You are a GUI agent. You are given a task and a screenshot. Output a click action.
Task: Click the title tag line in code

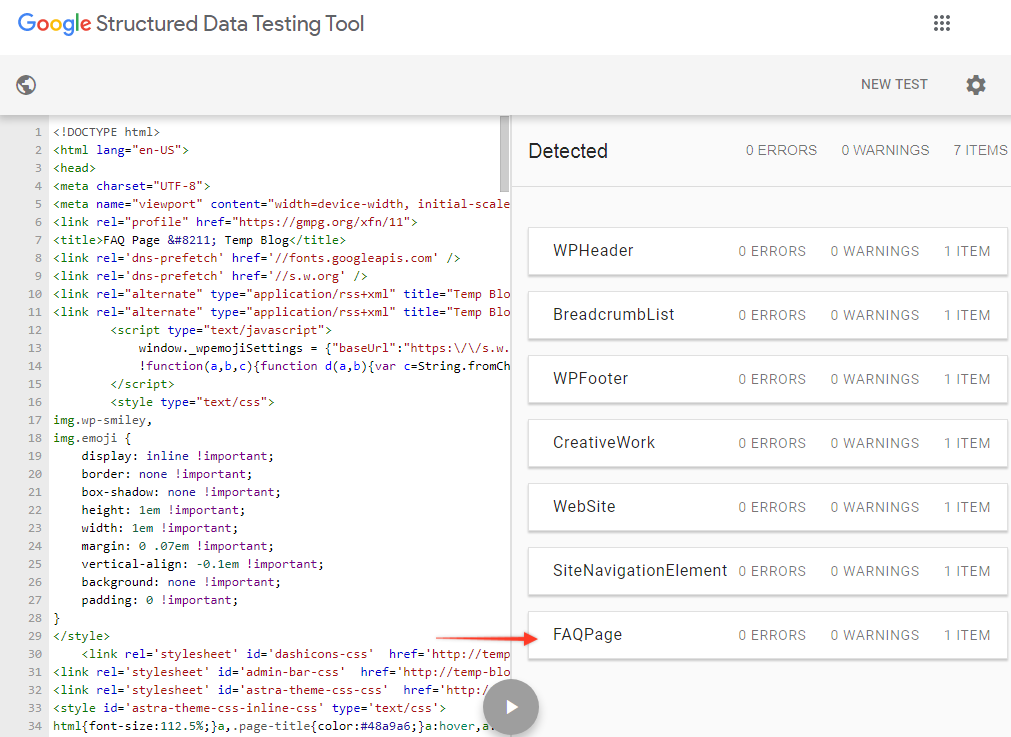(x=198, y=240)
